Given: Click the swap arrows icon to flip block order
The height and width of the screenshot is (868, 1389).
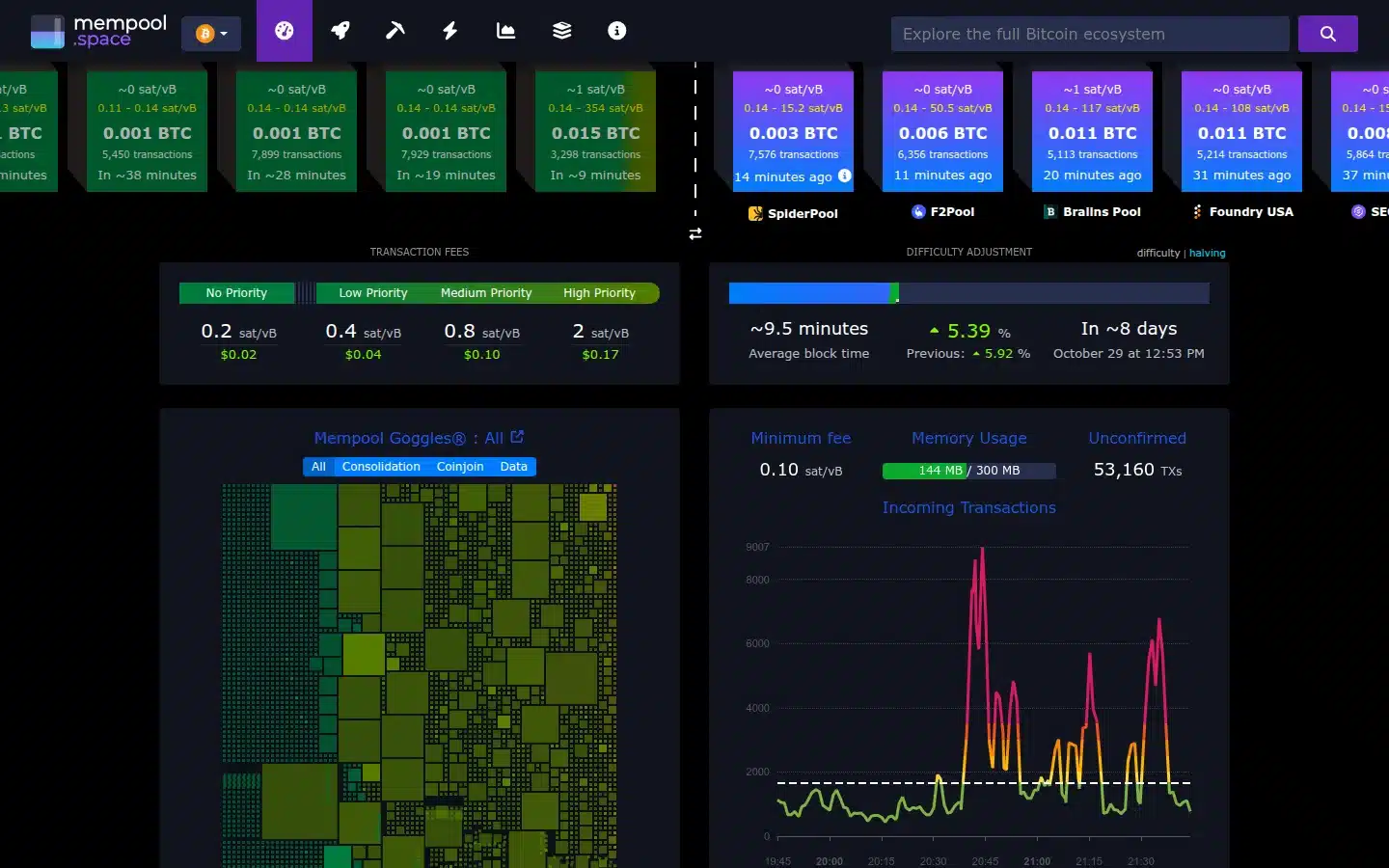Looking at the screenshot, I should (695, 233).
